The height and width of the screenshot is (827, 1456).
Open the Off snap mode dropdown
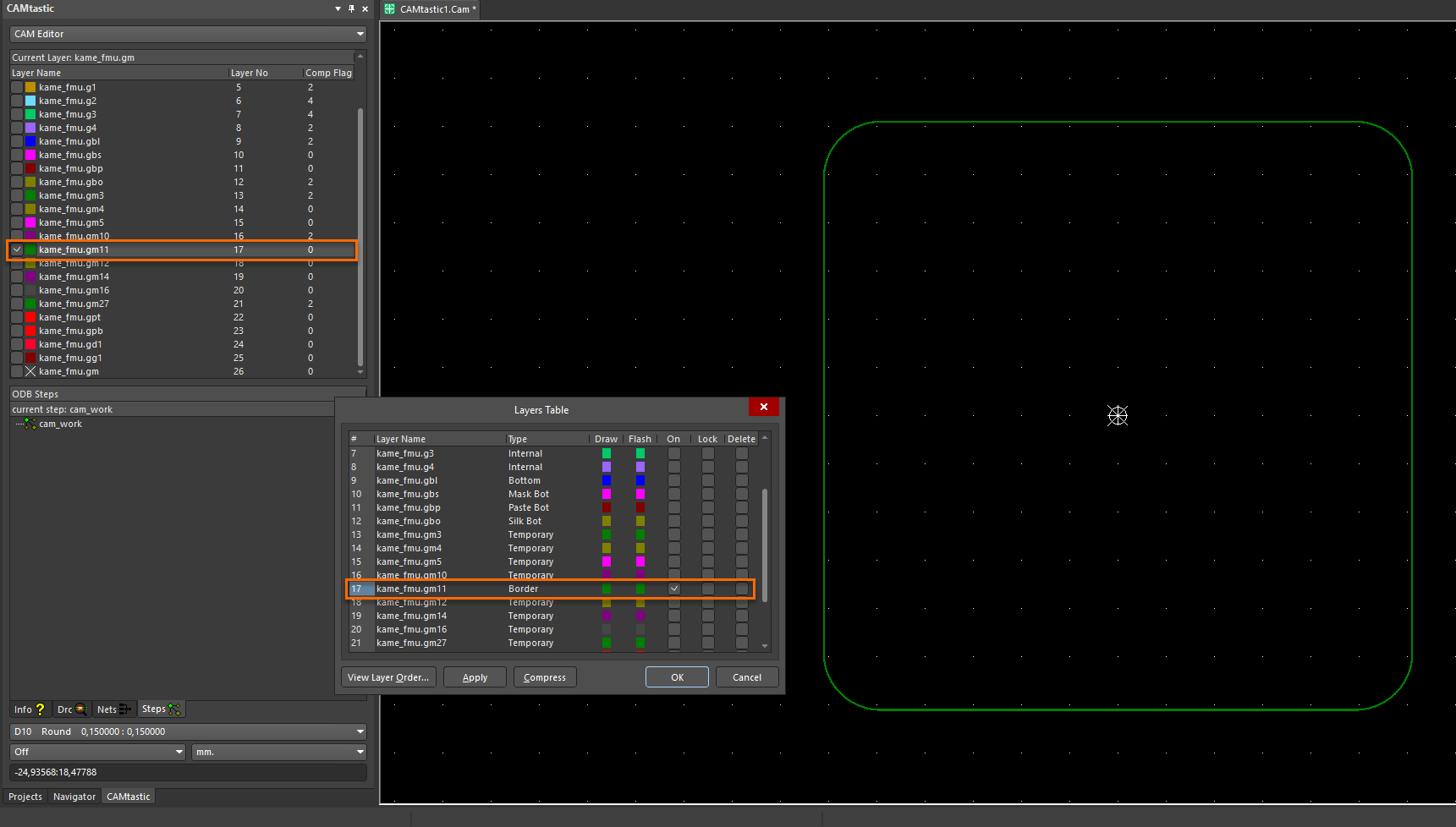(x=97, y=752)
